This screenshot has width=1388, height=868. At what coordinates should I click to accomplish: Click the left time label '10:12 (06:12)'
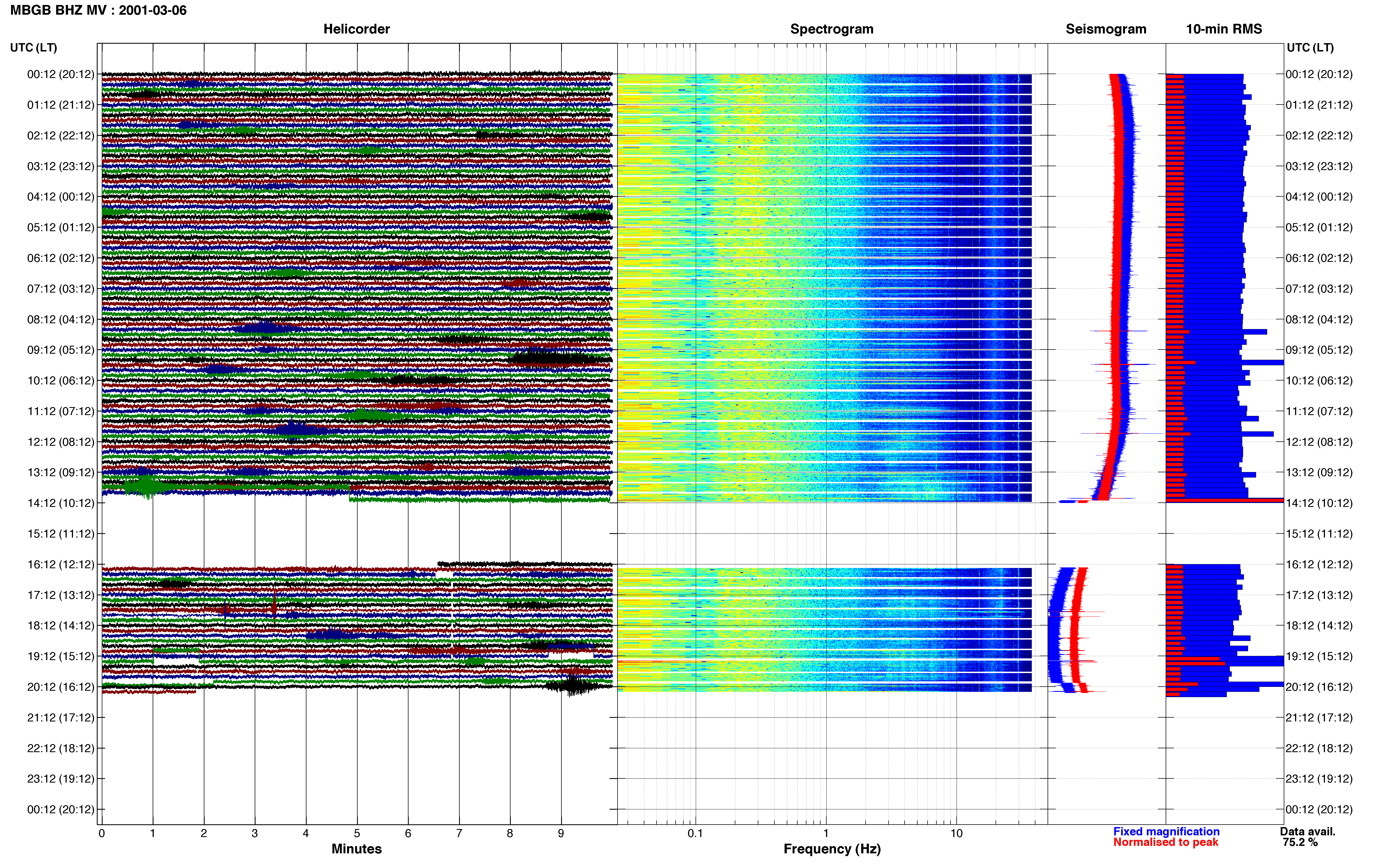pyautogui.click(x=61, y=380)
